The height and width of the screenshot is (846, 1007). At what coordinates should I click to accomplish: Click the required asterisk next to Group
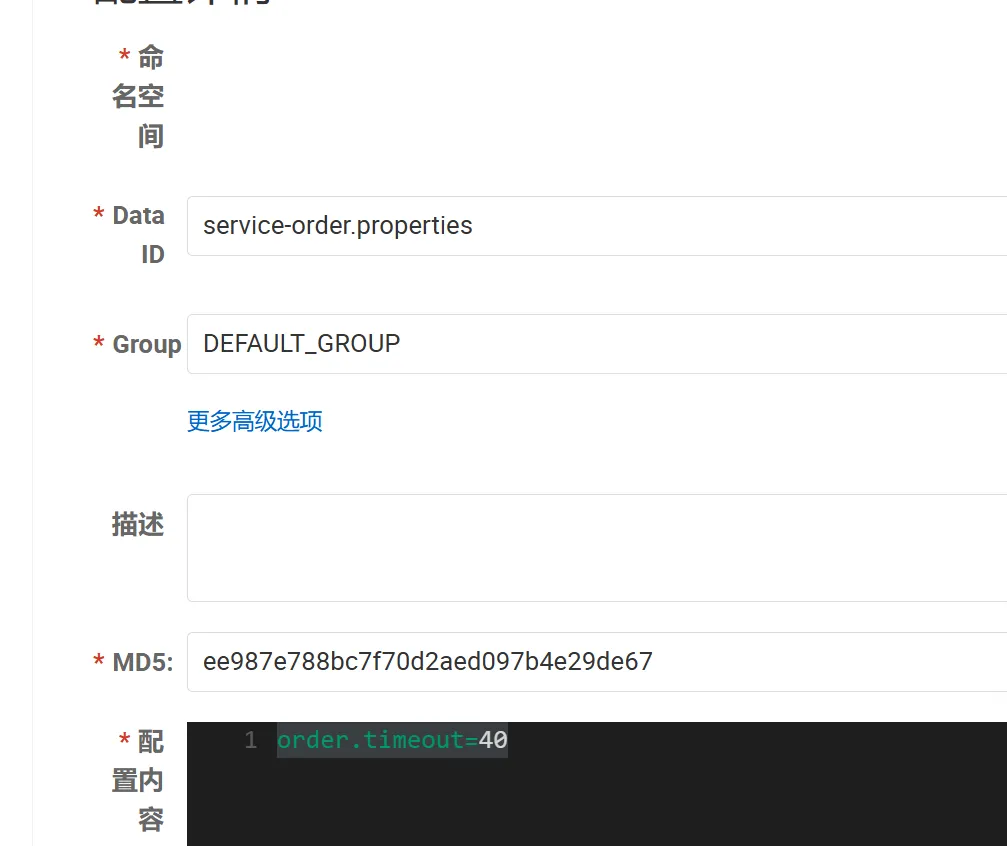pos(99,345)
